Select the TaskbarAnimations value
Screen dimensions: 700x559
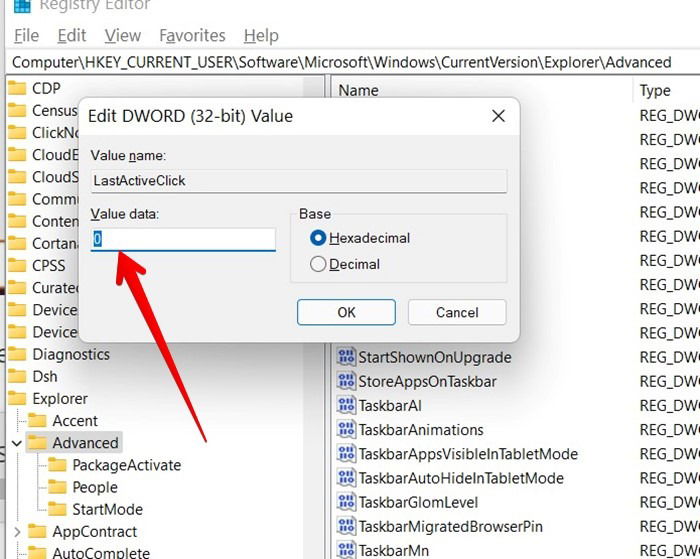pyautogui.click(x=421, y=430)
